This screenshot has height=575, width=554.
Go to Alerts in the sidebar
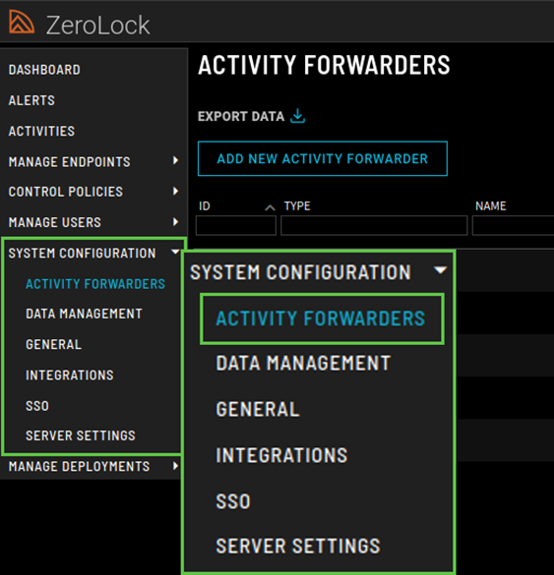point(32,100)
